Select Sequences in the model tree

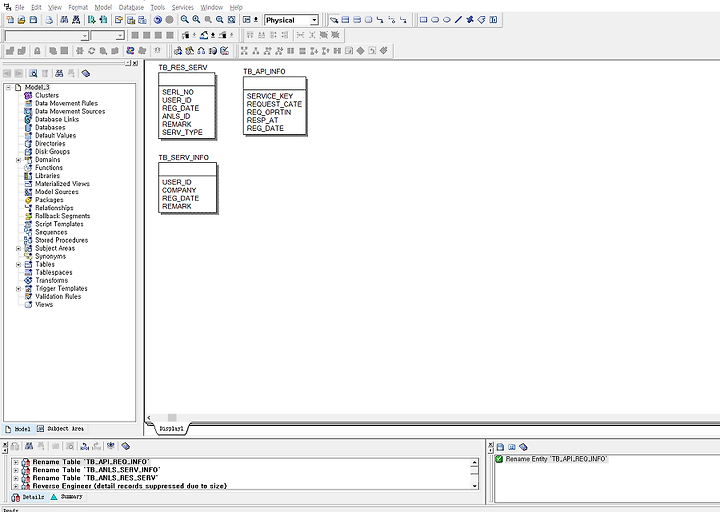coord(51,232)
